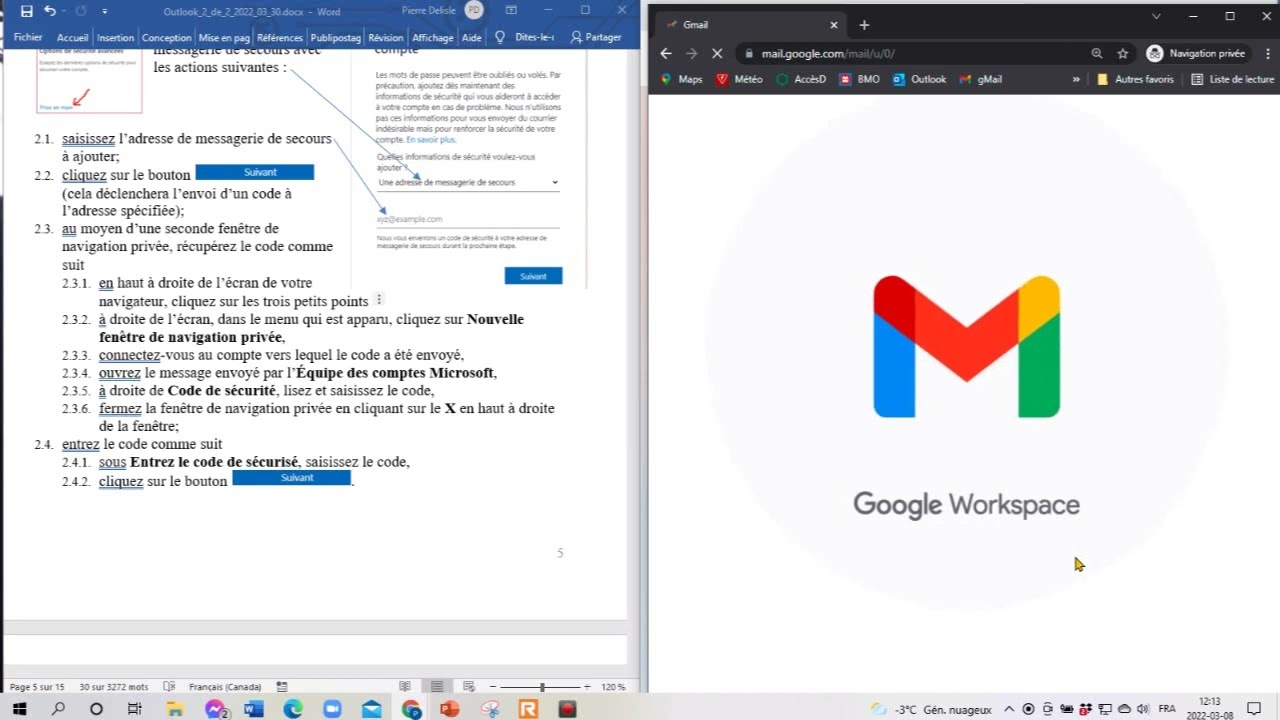The width and height of the screenshot is (1280, 720).
Task: Open the Météo bookmark
Action: tap(739, 79)
